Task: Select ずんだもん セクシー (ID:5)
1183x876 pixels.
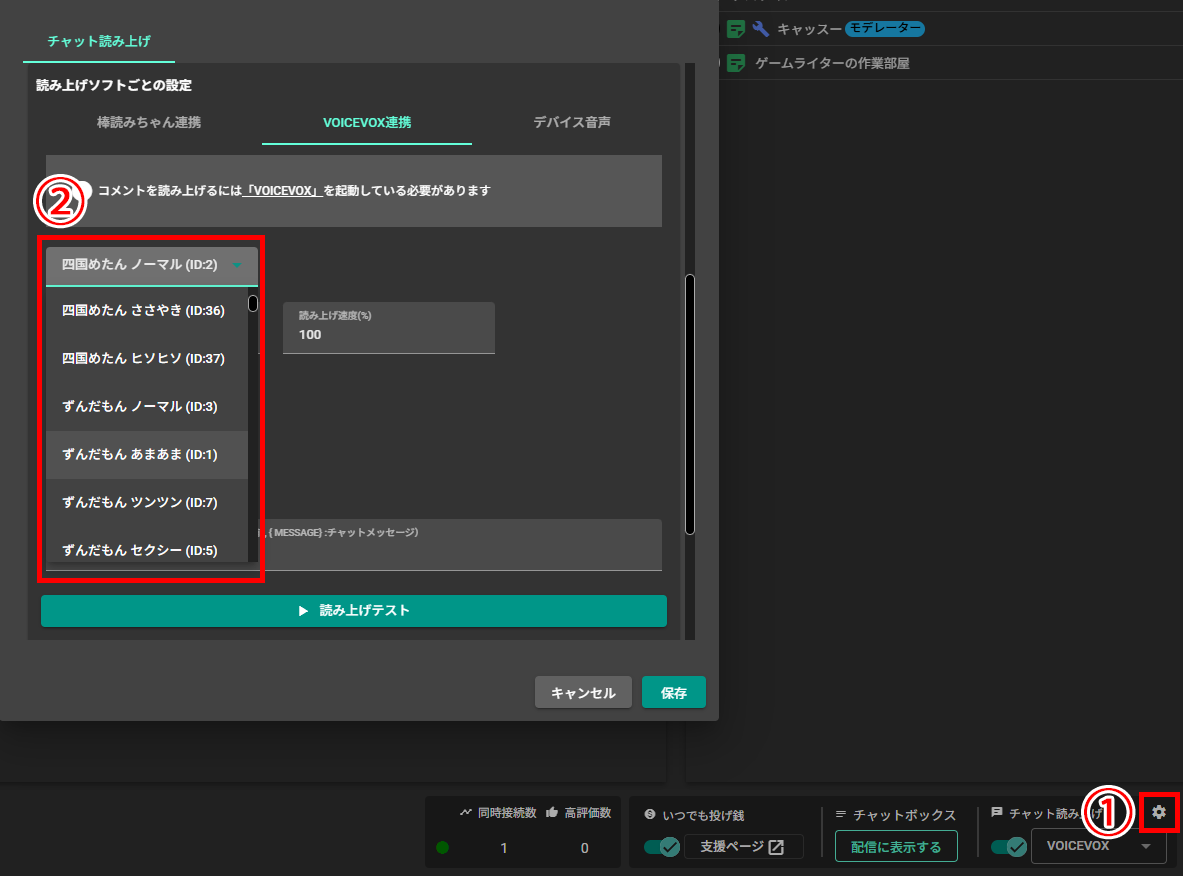Action: [x=146, y=549]
